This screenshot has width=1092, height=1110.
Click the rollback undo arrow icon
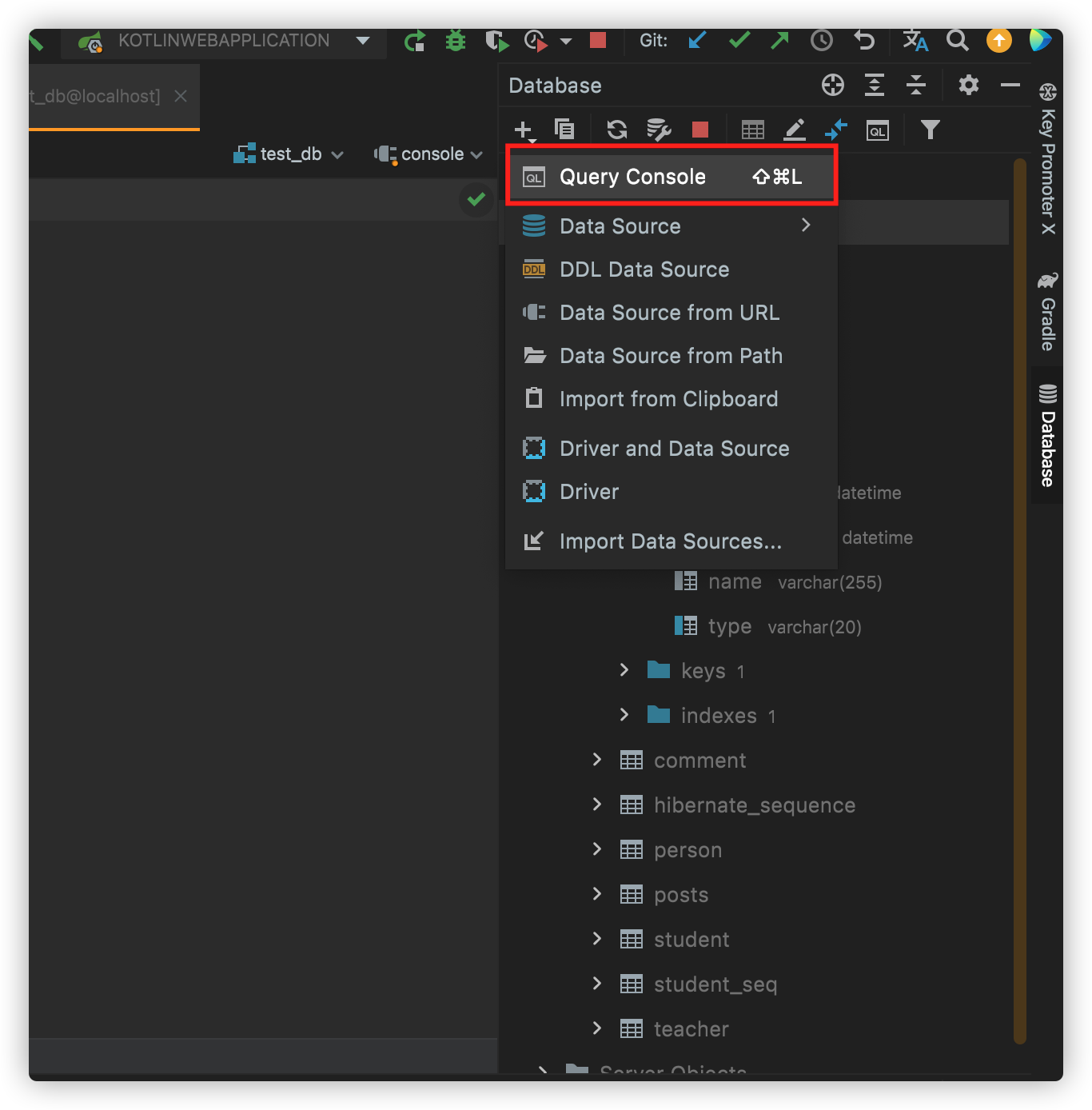point(864,40)
